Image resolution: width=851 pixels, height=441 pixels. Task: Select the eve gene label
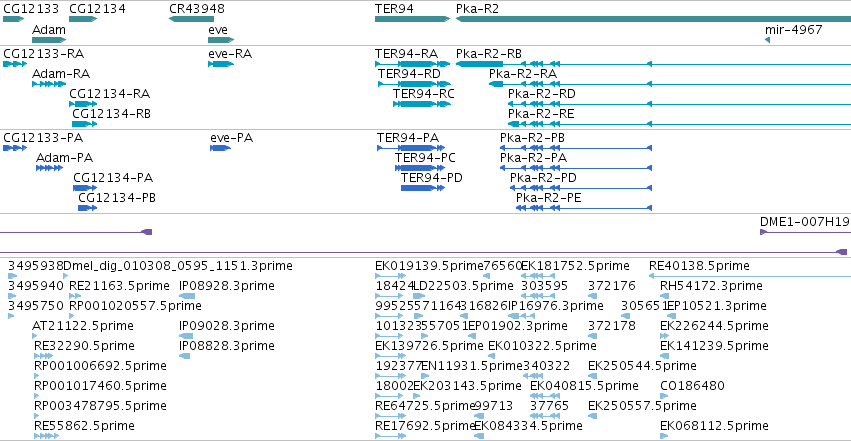218,30
